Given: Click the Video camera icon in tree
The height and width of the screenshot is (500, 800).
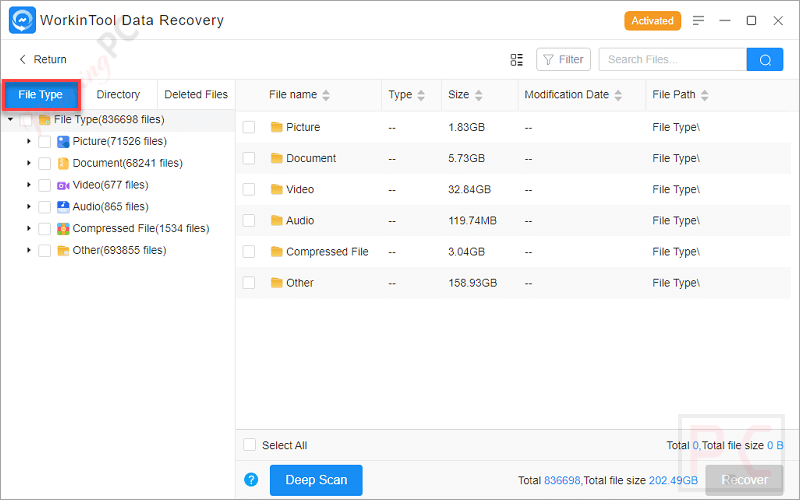Looking at the screenshot, I should (63, 185).
